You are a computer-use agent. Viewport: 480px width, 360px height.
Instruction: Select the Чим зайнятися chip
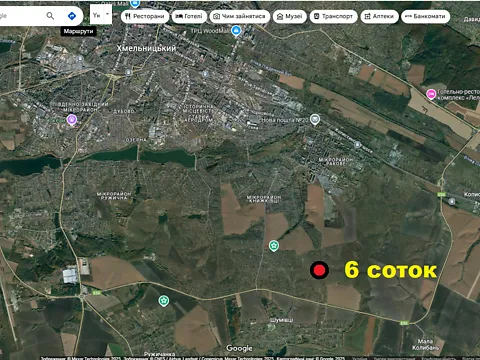239,16
